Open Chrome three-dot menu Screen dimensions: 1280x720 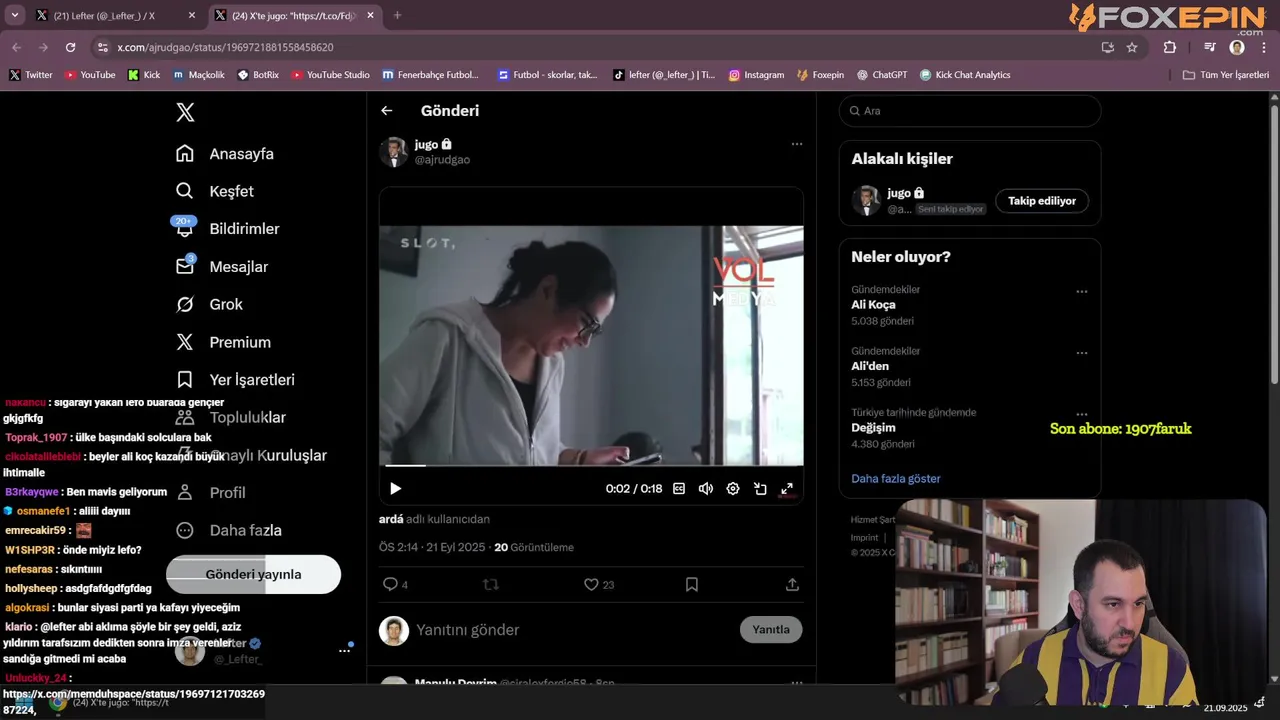(x=1264, y=47)
